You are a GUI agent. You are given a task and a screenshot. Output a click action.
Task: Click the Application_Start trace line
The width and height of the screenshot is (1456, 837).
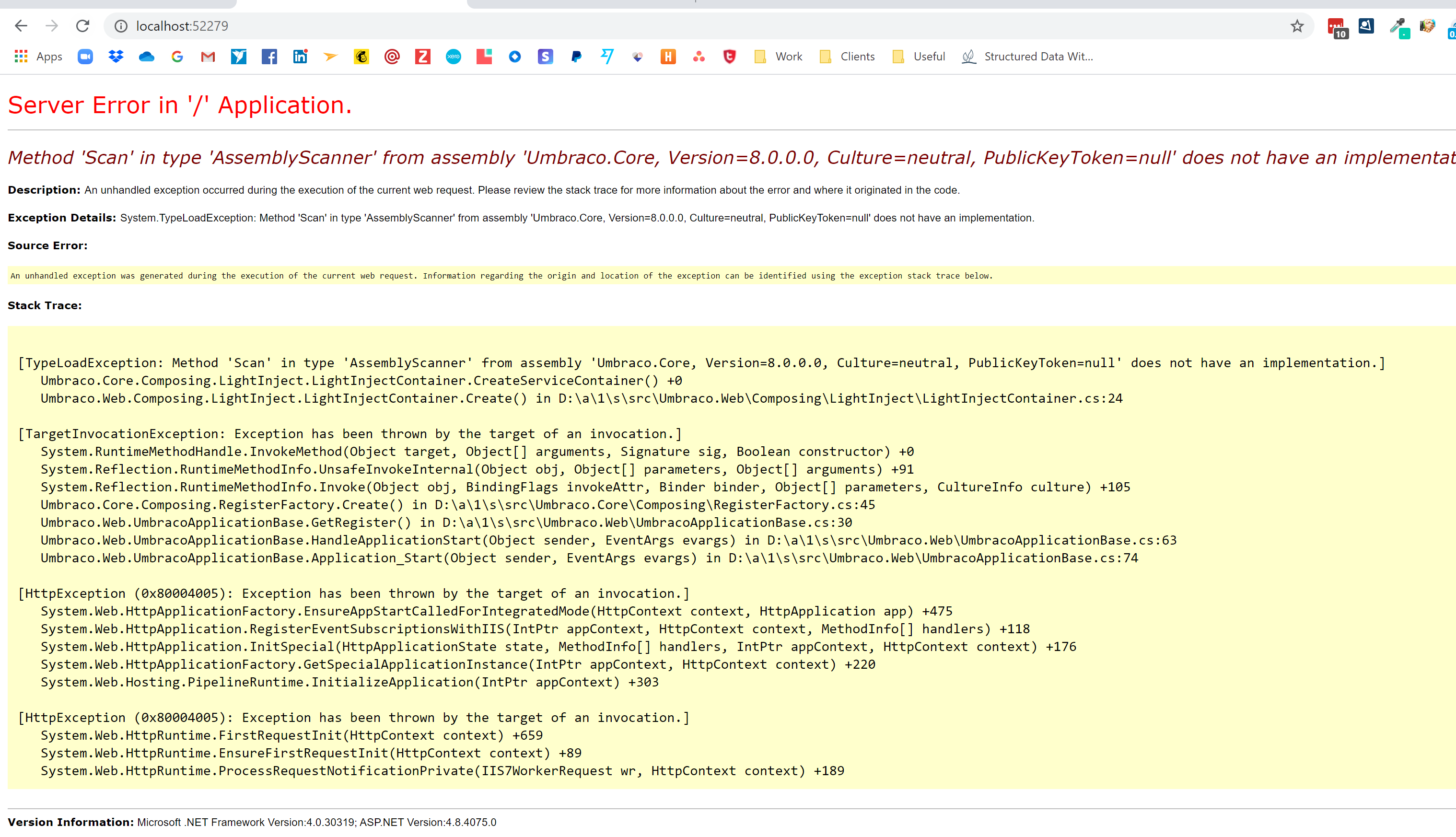coord(589,558)
